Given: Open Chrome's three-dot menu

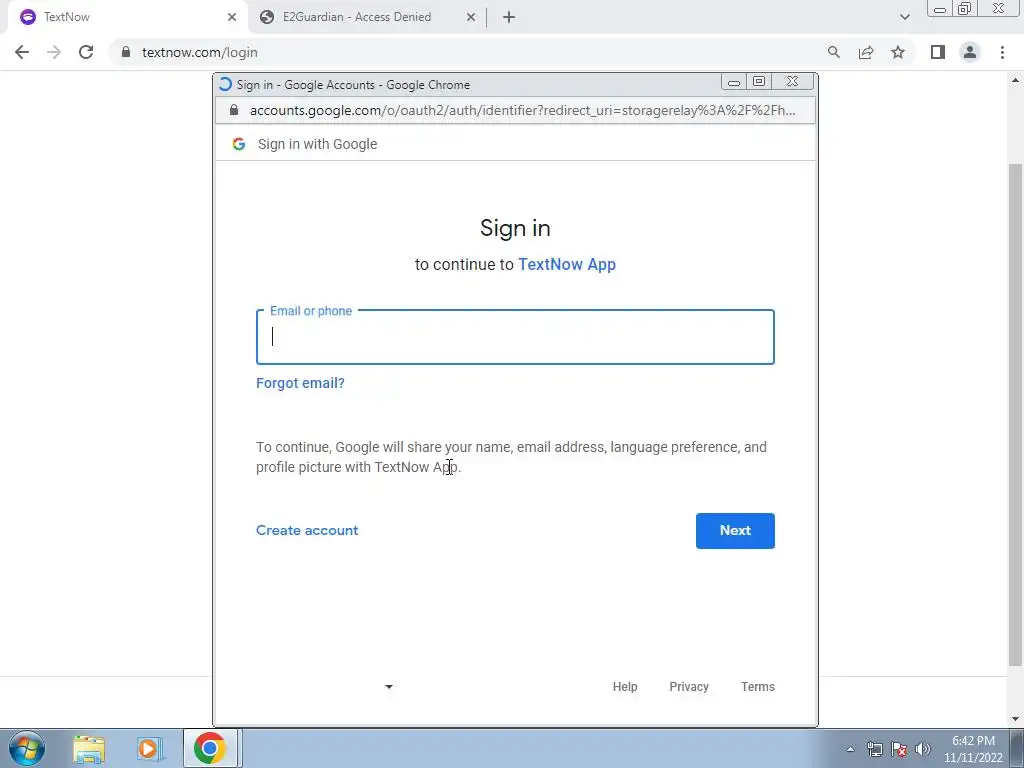Looking at the screenshot, I should 1002,52.
